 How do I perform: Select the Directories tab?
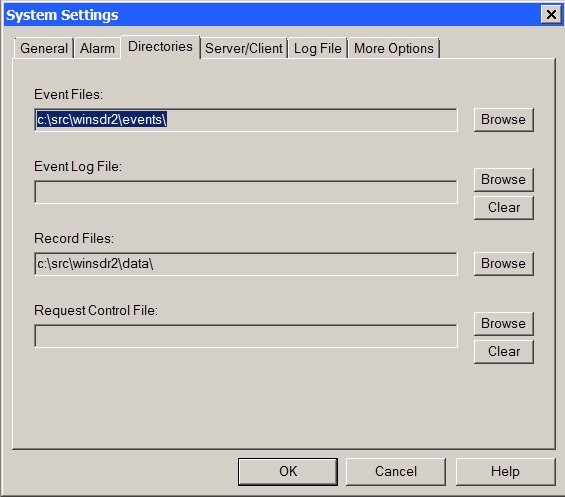pos(160,46)
